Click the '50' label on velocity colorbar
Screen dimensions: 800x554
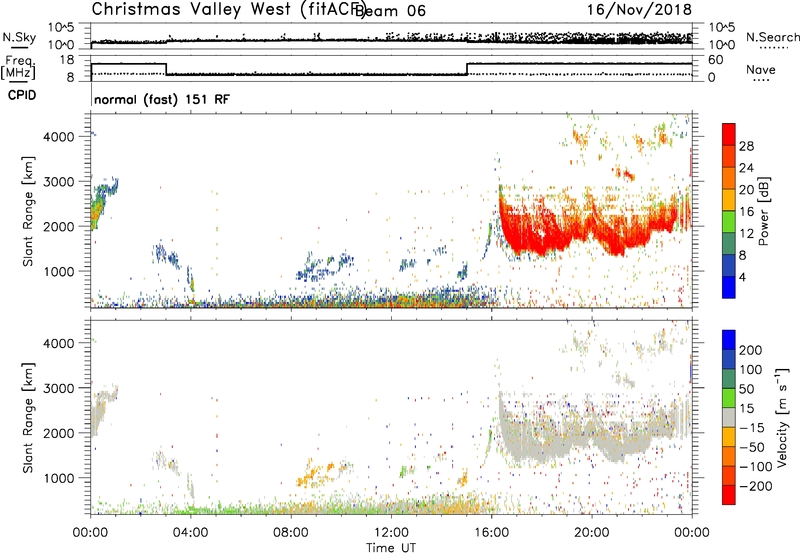[746, 389]
